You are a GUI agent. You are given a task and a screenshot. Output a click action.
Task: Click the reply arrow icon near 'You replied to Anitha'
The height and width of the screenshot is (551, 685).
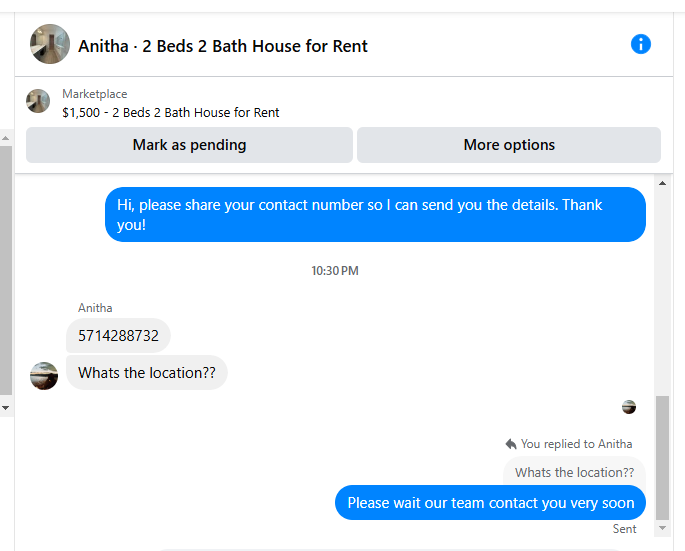(x=511, y=444)
